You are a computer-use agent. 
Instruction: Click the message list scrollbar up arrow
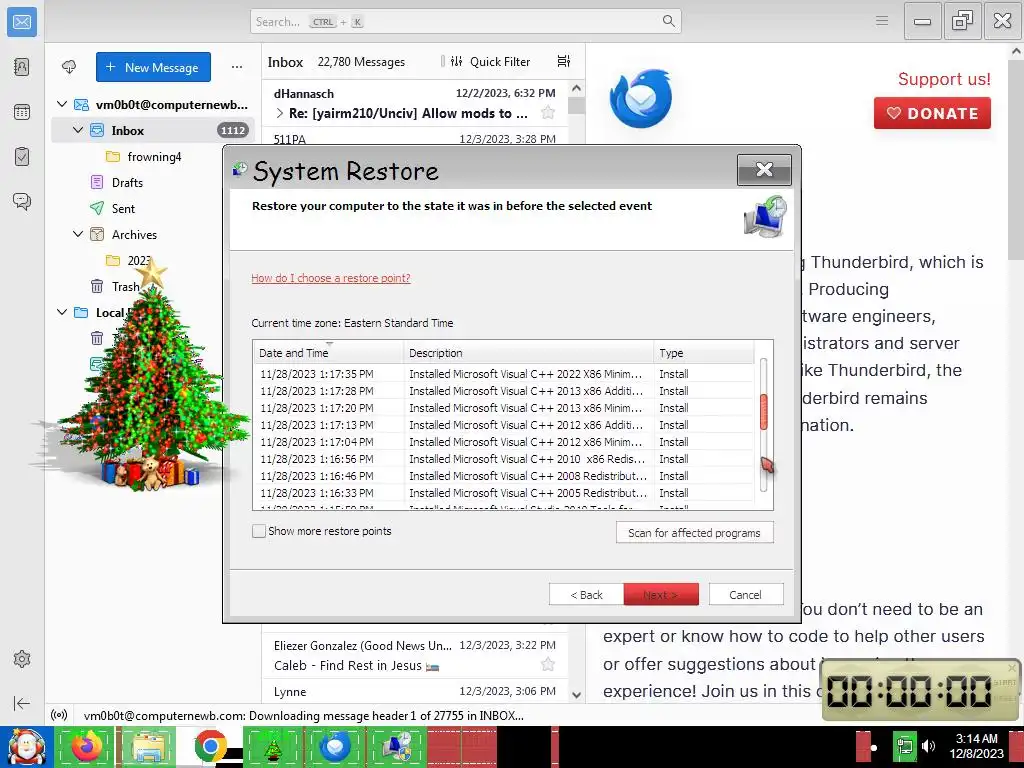[x=576, y=88]
